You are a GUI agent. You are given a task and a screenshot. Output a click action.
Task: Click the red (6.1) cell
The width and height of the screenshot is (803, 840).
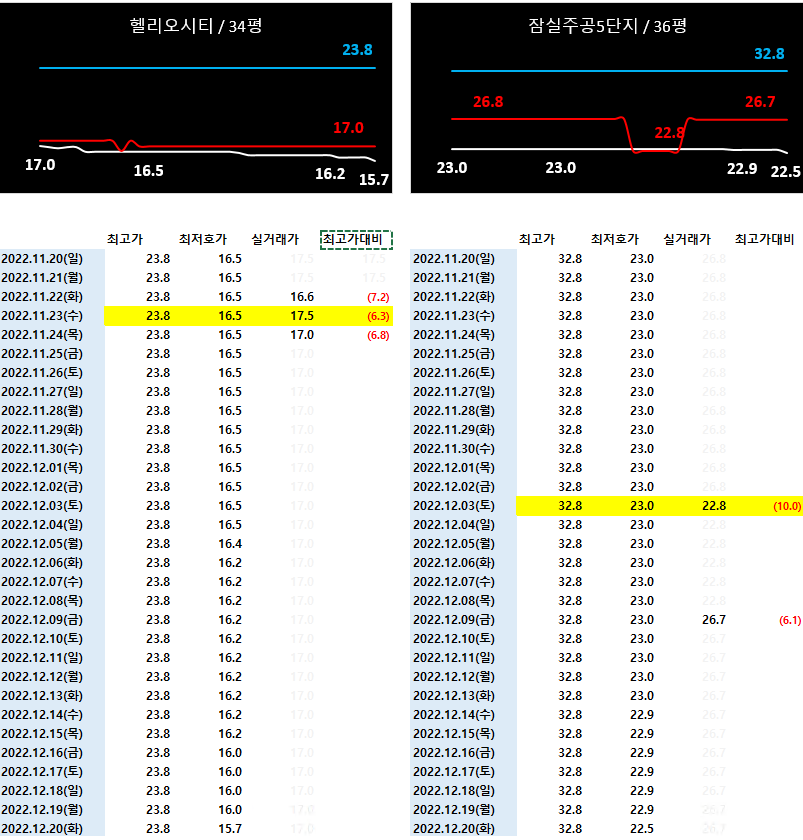click(x=790, y=620)
